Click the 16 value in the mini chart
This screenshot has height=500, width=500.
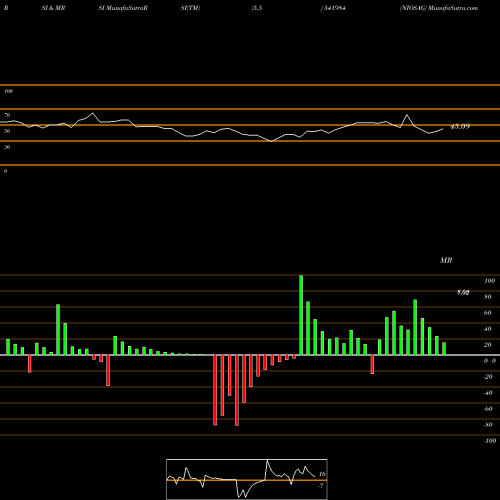322,474
